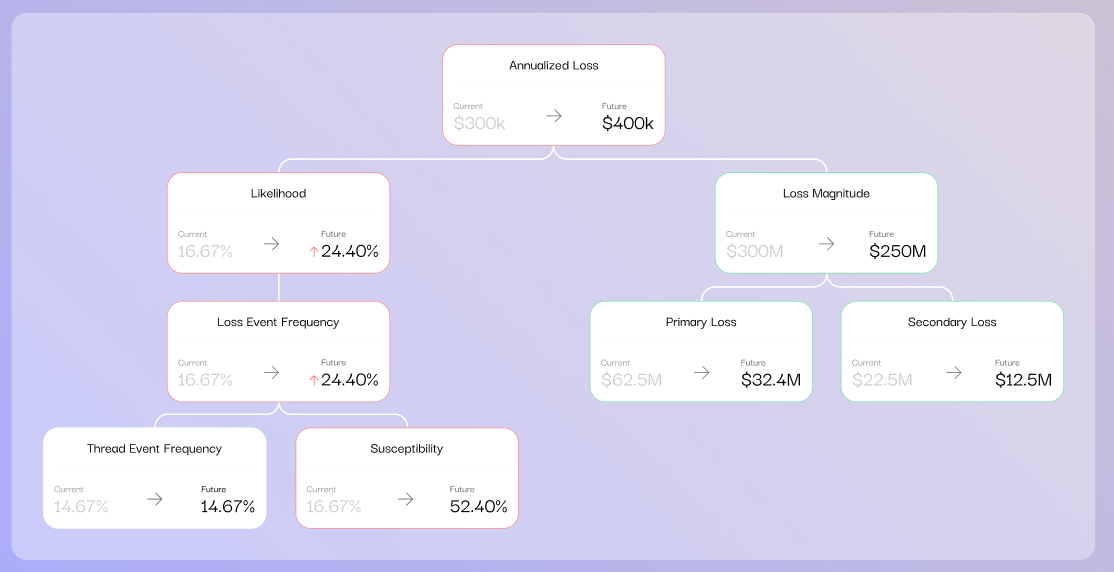Select the Likelihood node title
This screenshot has width=1114, height=572.
pyautogui.click(x=278, y=193)
